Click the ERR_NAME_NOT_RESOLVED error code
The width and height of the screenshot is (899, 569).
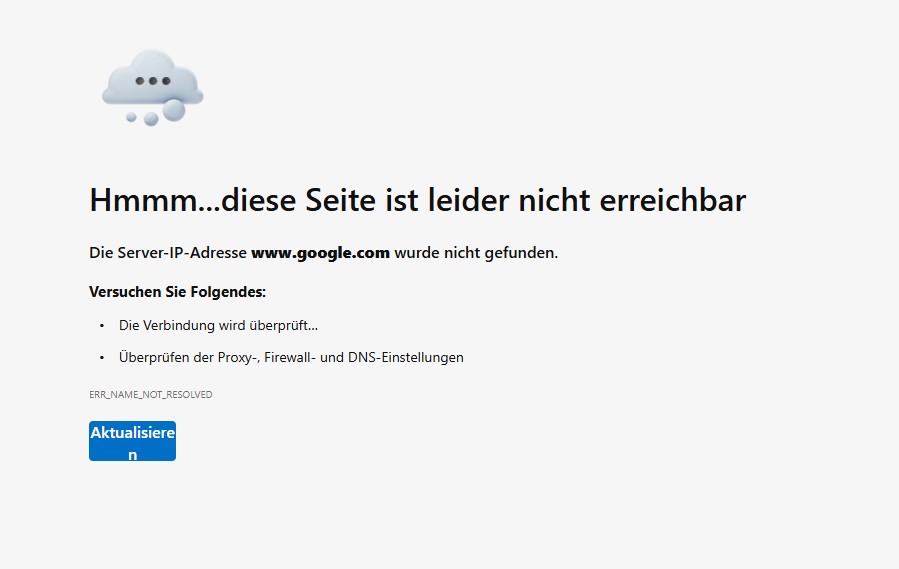[150, 395]
